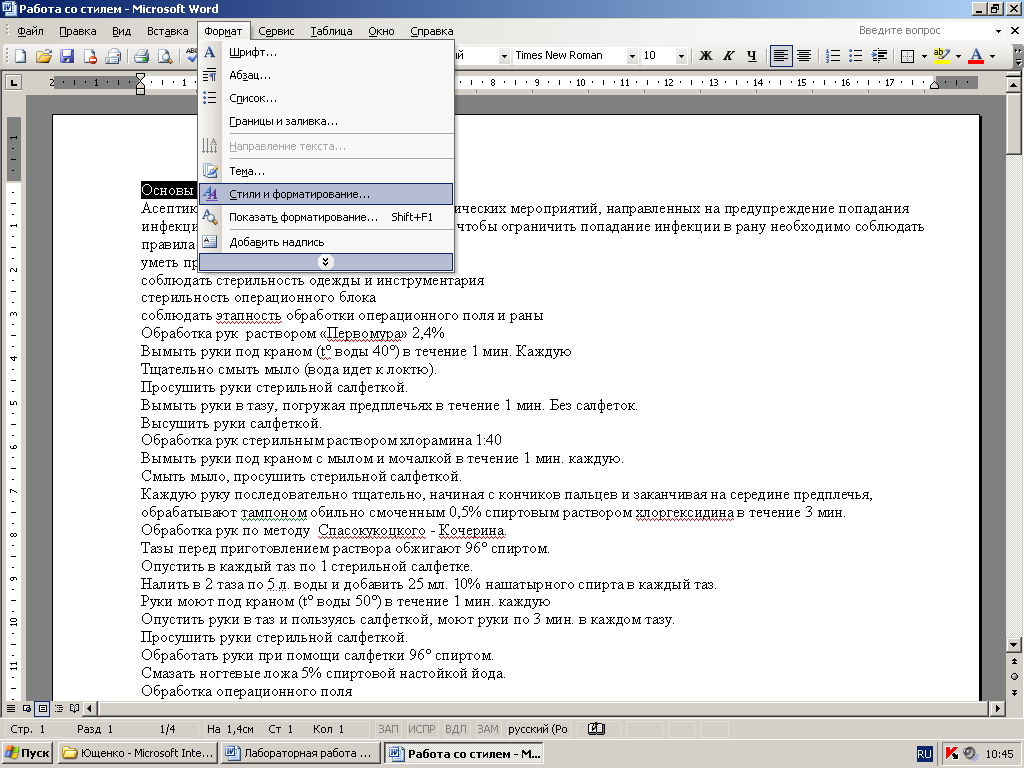Choose Список… menu entry
The height and width of the screenshot is (768, 1024).
pyautogui.click(x=325, y=98)
